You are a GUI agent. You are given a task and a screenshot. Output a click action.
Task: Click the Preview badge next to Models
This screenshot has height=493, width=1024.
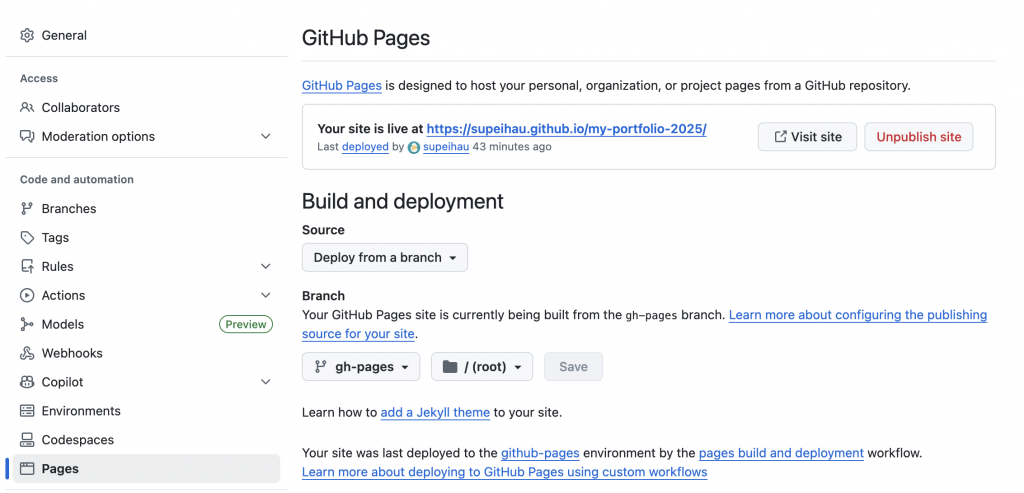click(x=246, y=325)
